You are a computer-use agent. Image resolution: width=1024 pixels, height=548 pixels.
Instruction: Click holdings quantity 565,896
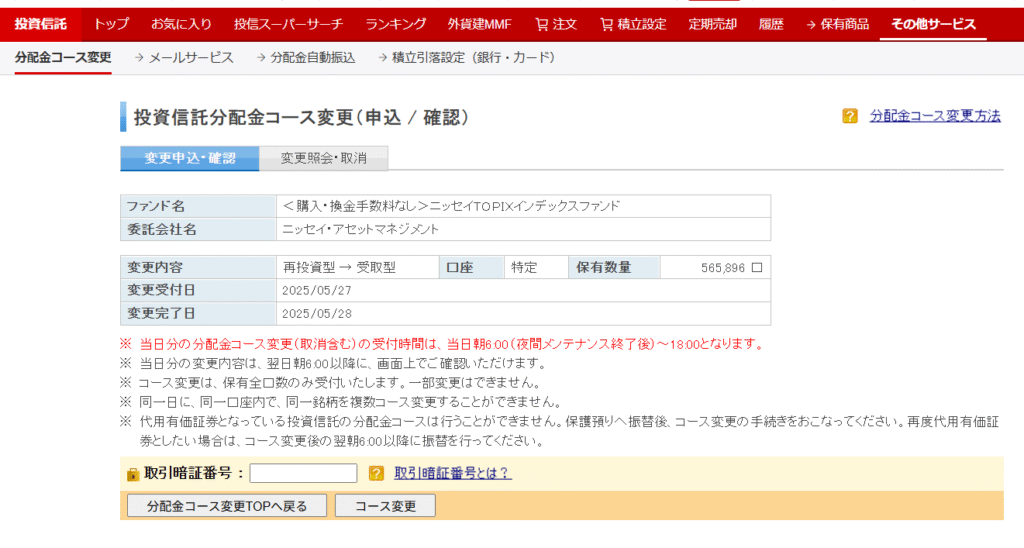click(722, 268)
